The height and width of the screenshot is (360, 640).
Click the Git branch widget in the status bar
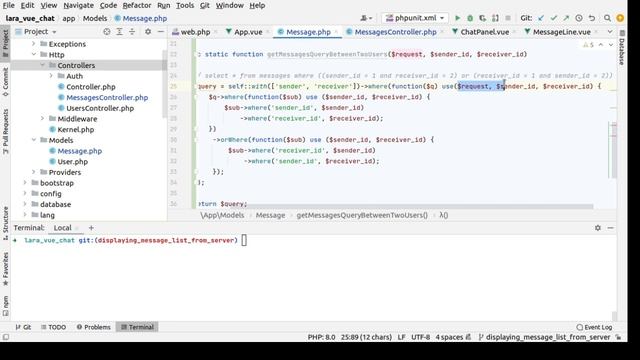(544, 337)
